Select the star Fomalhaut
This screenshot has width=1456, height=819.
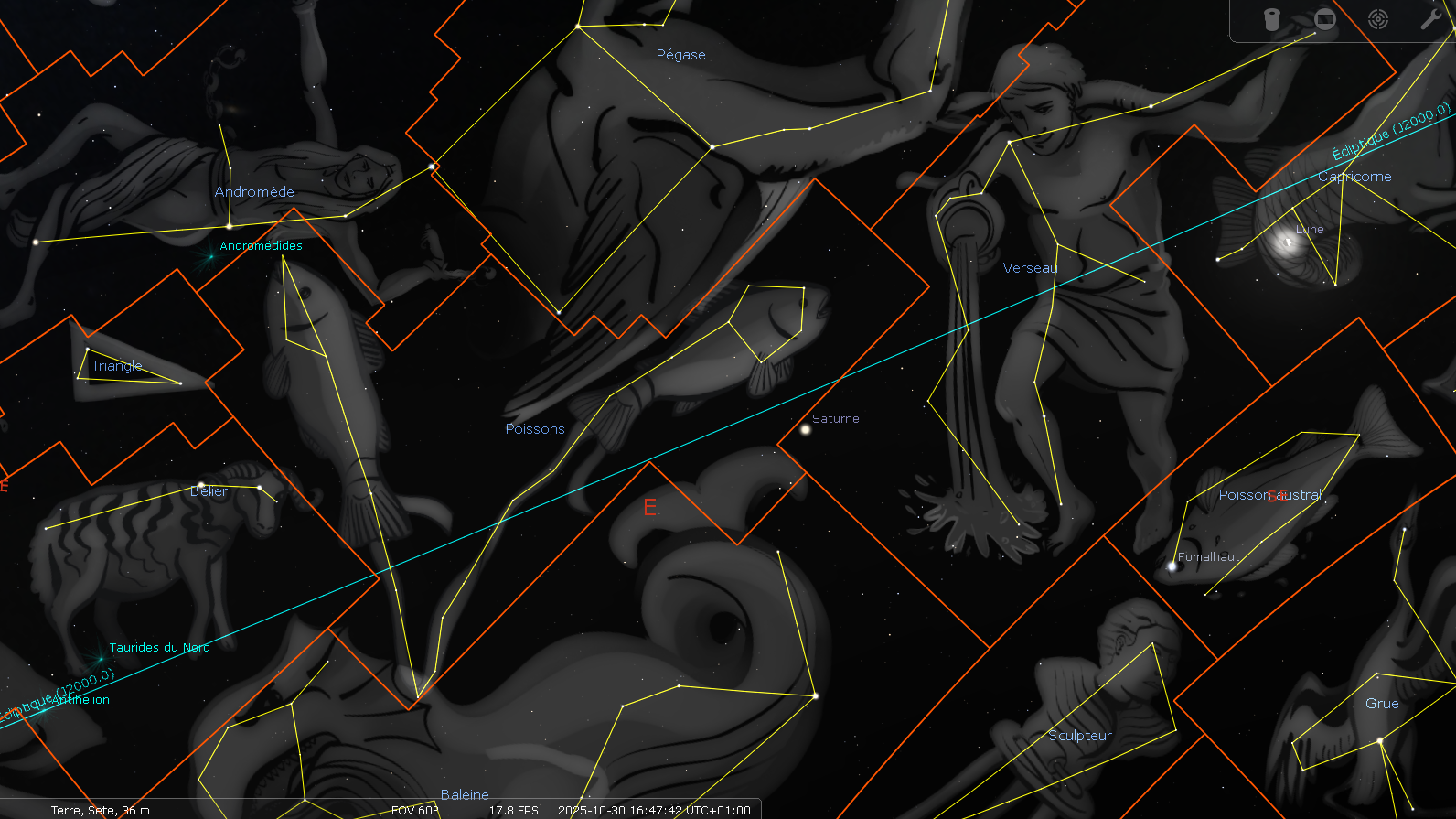tap(1172, 566)
